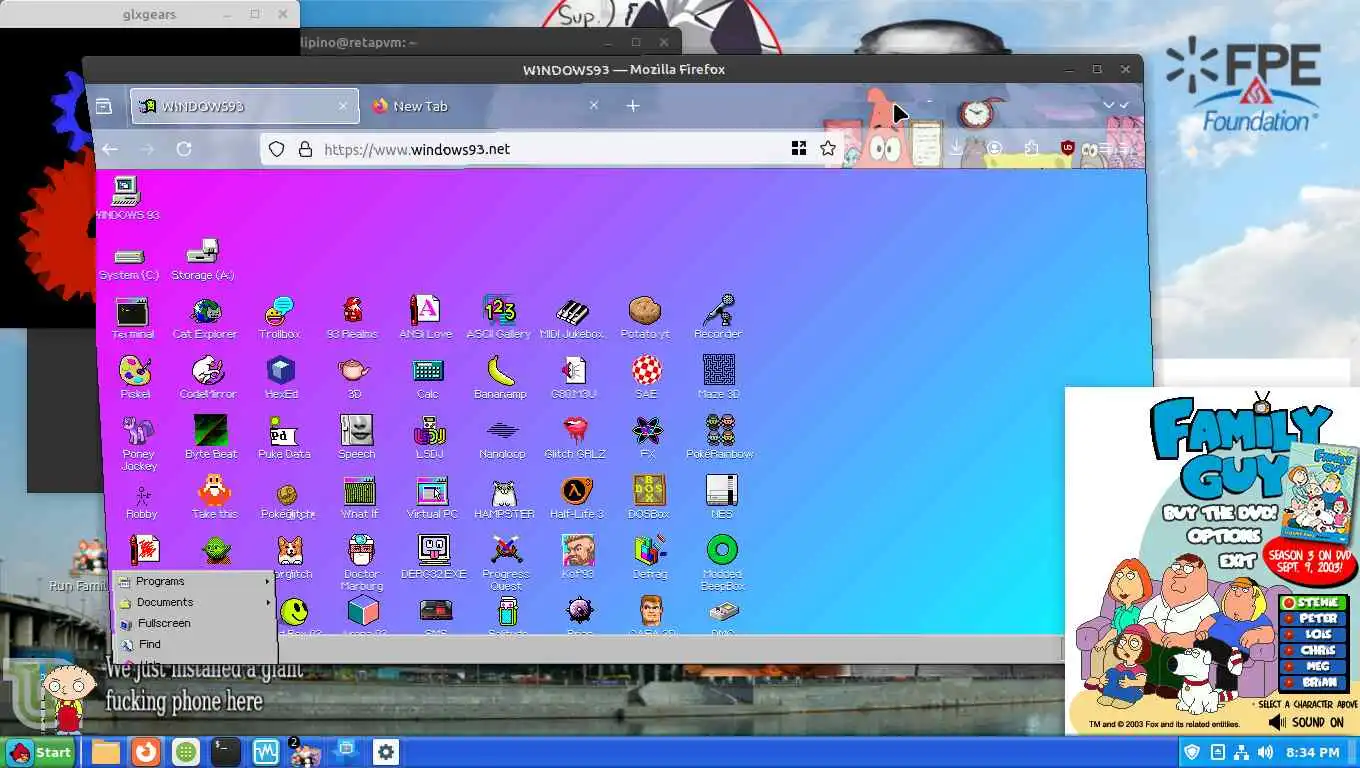
Task: Launch the Half-Life 3 icon
Action: [577, 497]
